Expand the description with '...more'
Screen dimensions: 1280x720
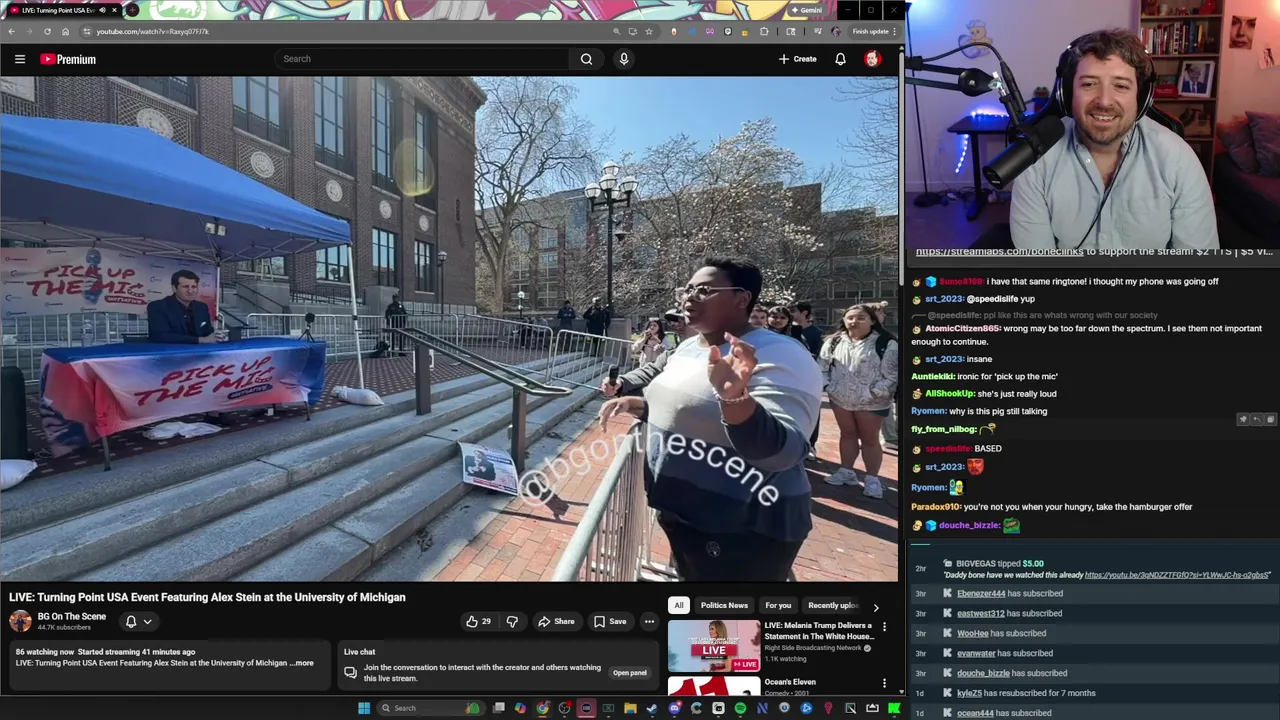(302, 663)
